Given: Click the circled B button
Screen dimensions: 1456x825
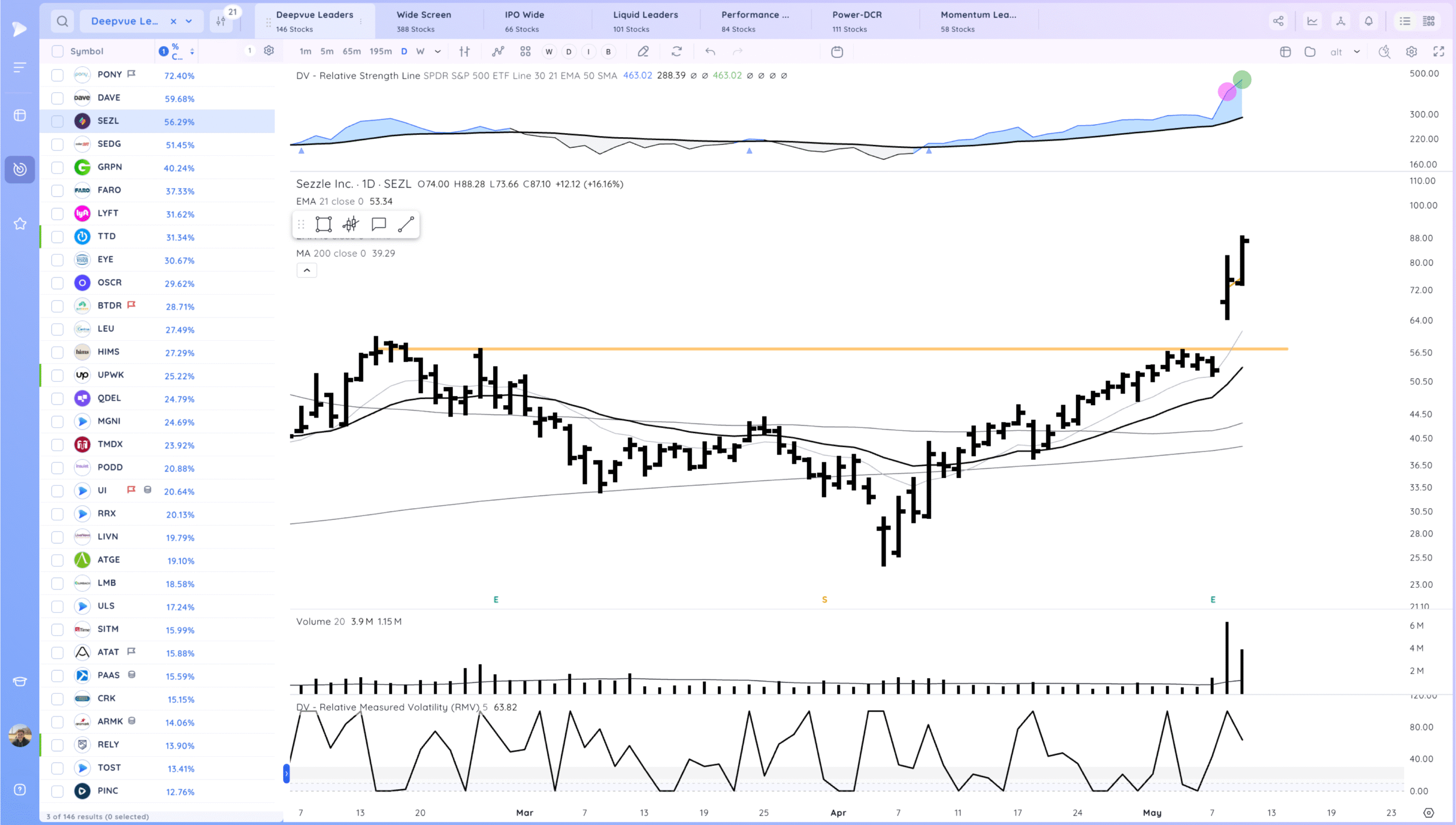Looking at the screenshot, I should click(x=608, y=52).
